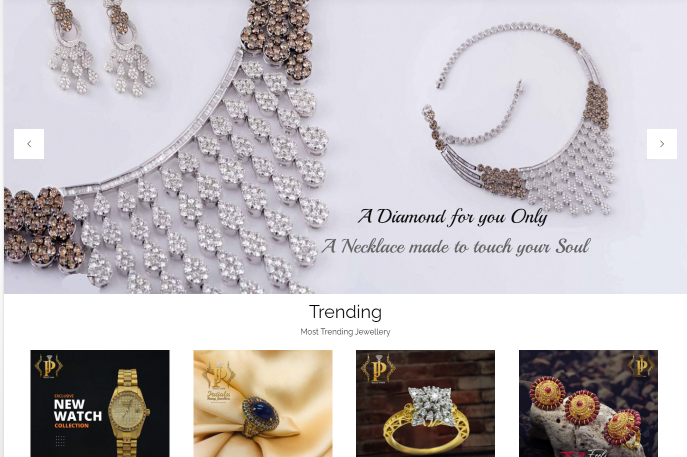687x457 pixels.
Task: Go to previous banner slide arrow
Action: [29, 144]
